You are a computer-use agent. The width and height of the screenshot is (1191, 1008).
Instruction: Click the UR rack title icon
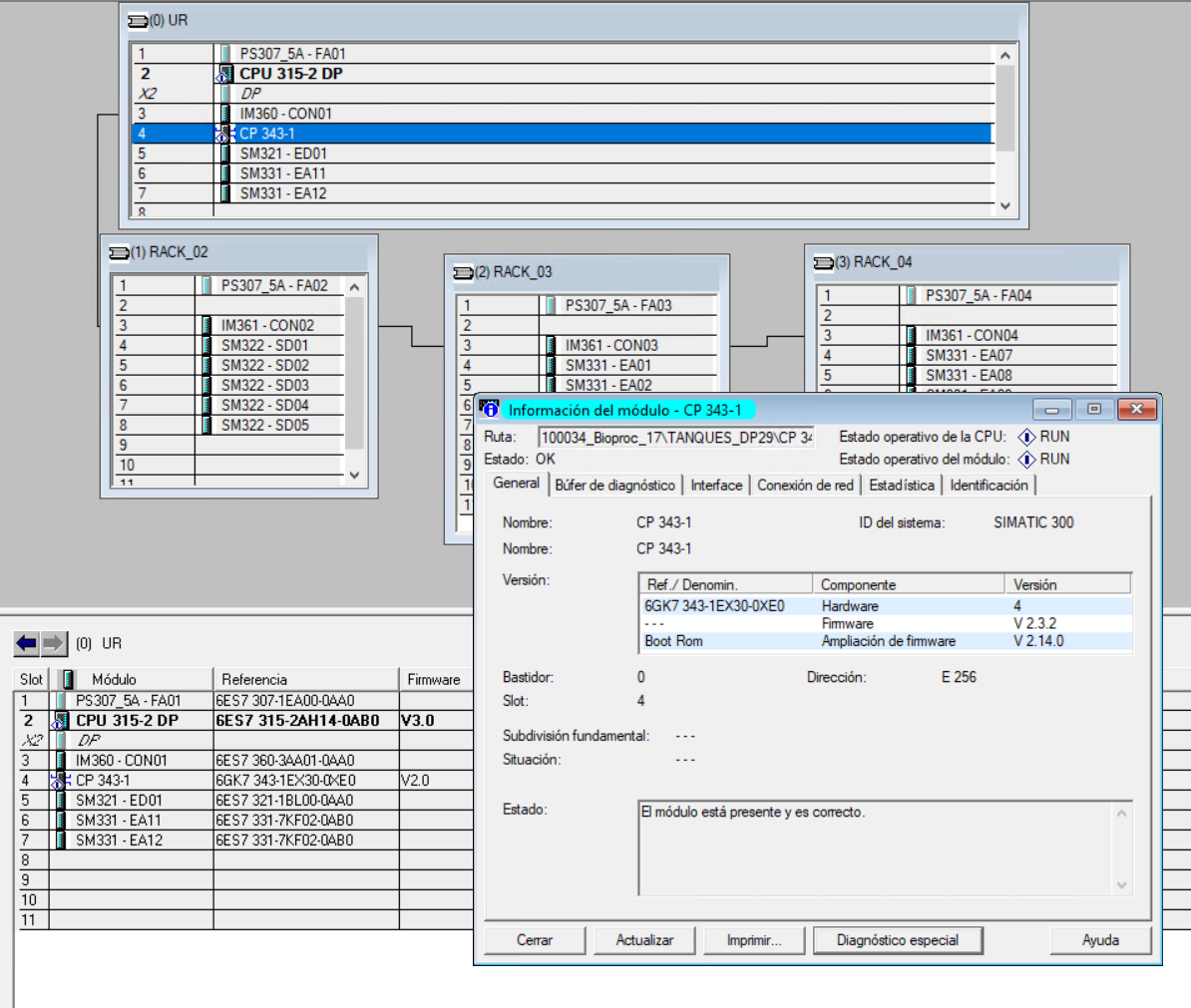(138, 21)
